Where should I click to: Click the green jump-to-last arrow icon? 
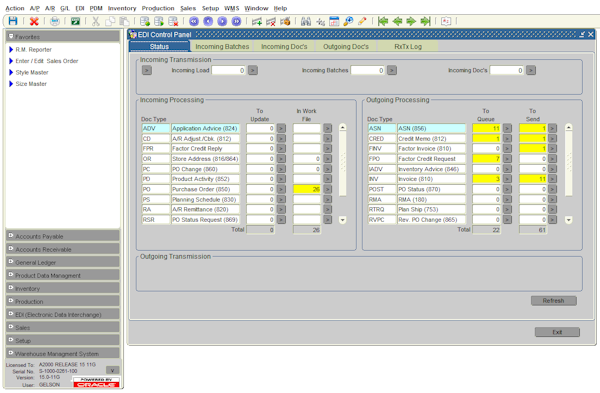426,21
